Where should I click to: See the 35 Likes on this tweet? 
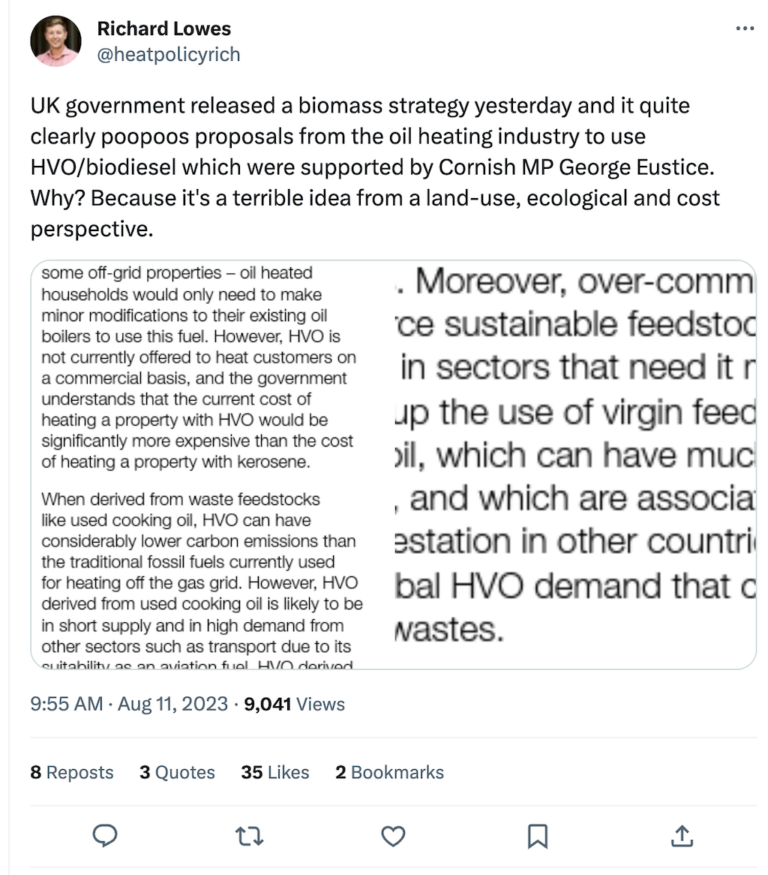coord(276,772)
